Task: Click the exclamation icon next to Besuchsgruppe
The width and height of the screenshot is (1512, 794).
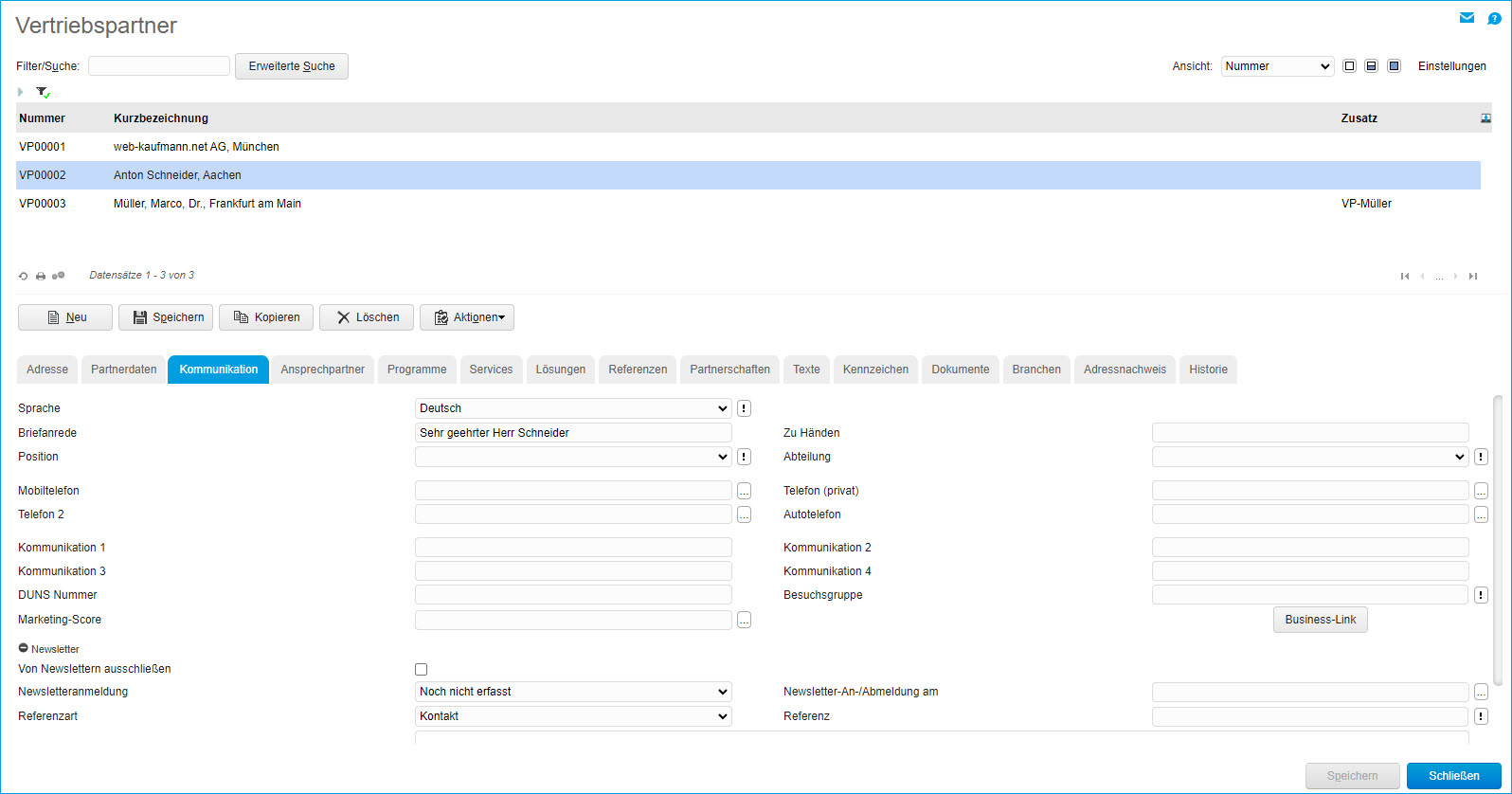Action: pyautogui.click(x=1481, y=595)
